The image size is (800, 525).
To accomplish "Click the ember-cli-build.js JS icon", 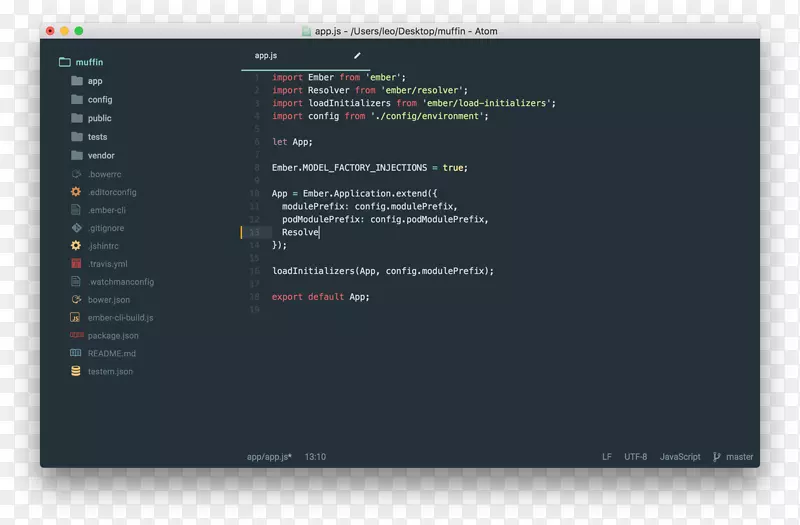I will point(75,317).
